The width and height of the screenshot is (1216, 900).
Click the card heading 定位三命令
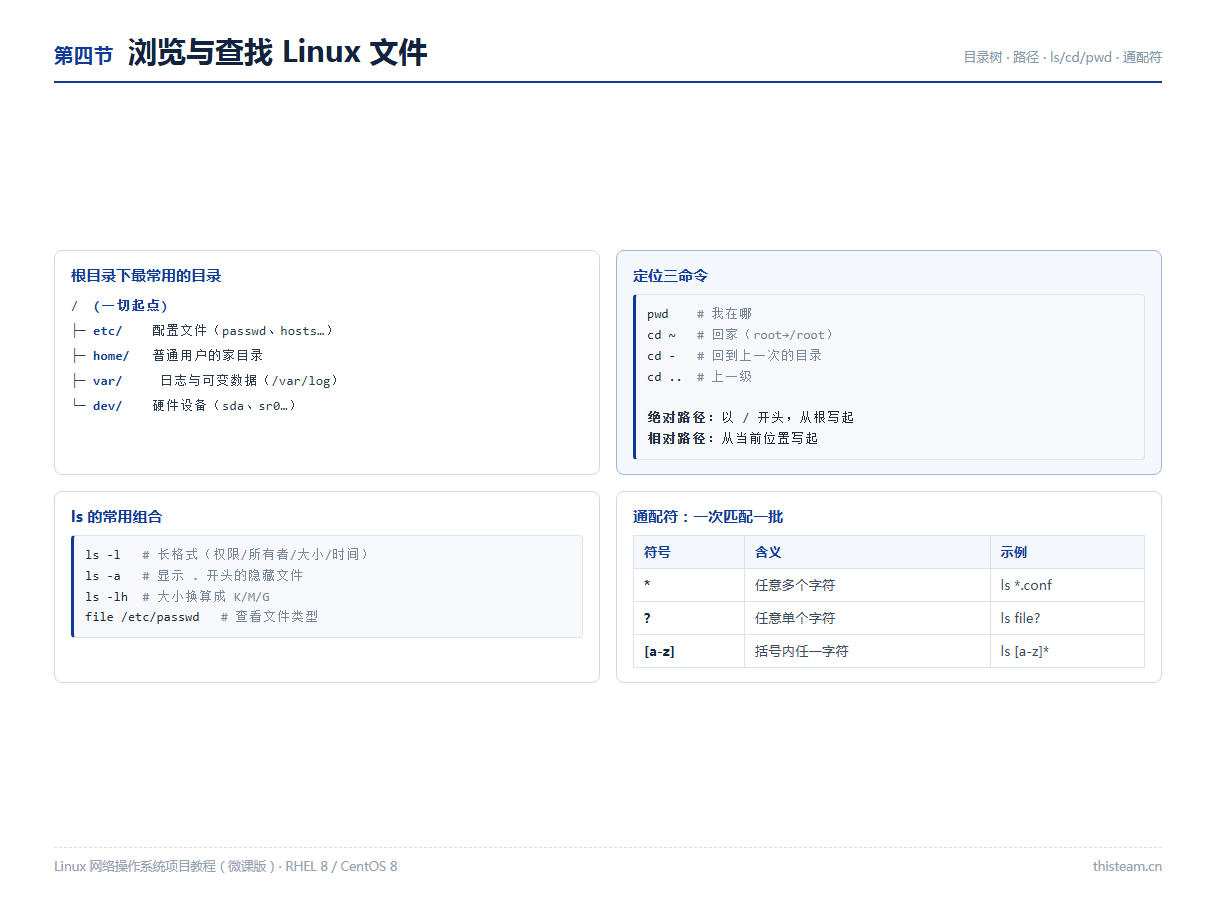tap(671, 276)
